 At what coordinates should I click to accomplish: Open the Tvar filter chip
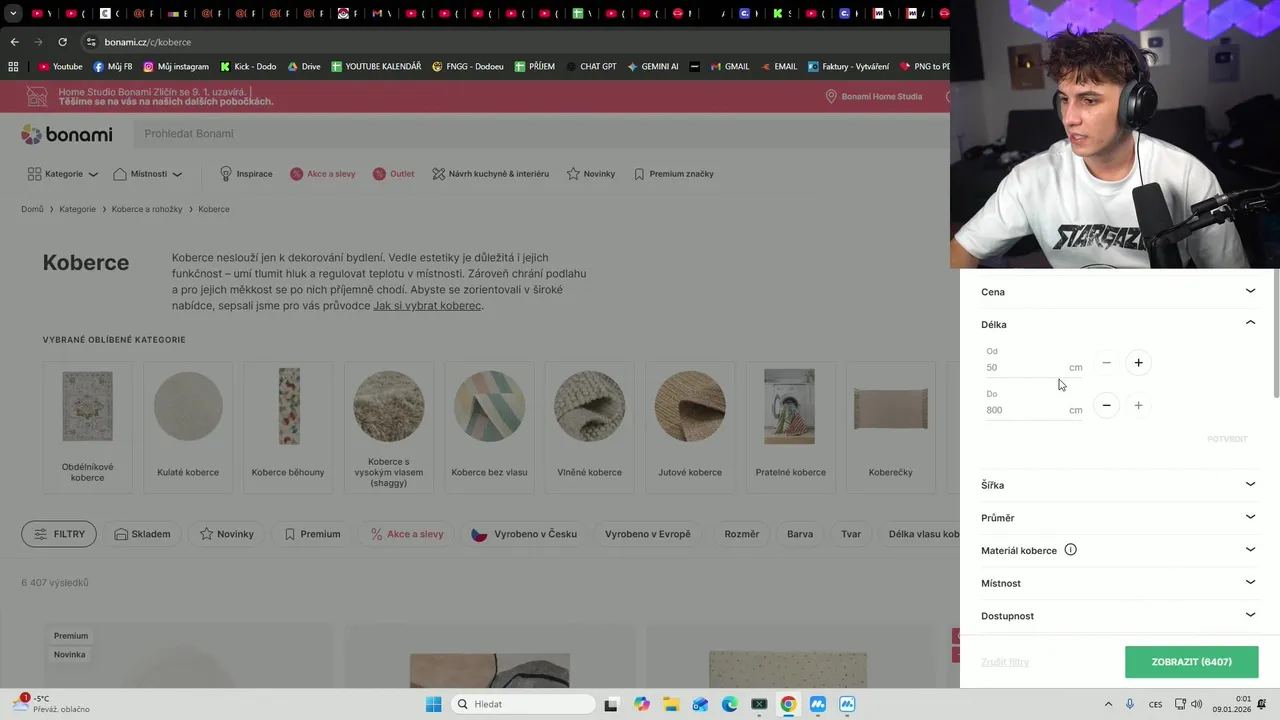pos(851,534)
